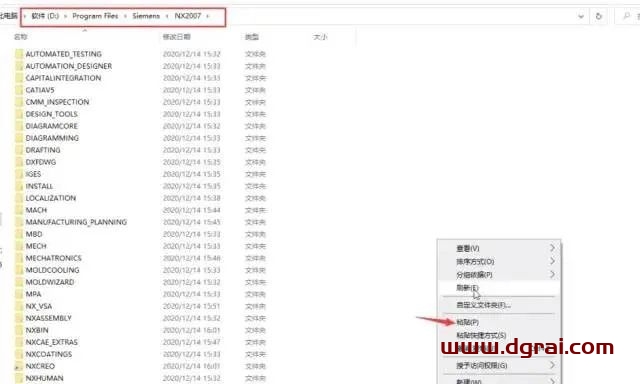
Task: Click the NXCREO folder icon
Action: pos(19,366)
